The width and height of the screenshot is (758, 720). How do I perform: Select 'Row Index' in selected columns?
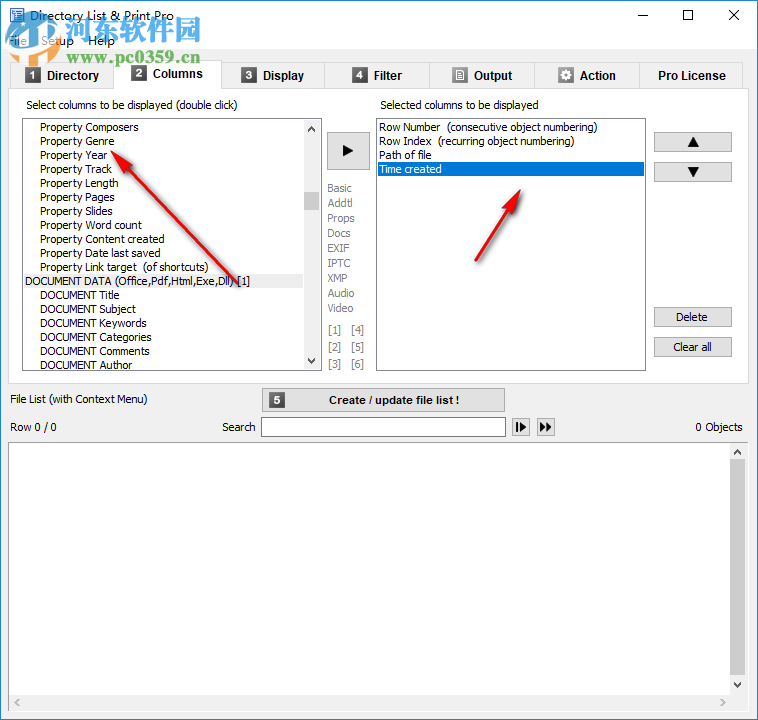point(510,141)
